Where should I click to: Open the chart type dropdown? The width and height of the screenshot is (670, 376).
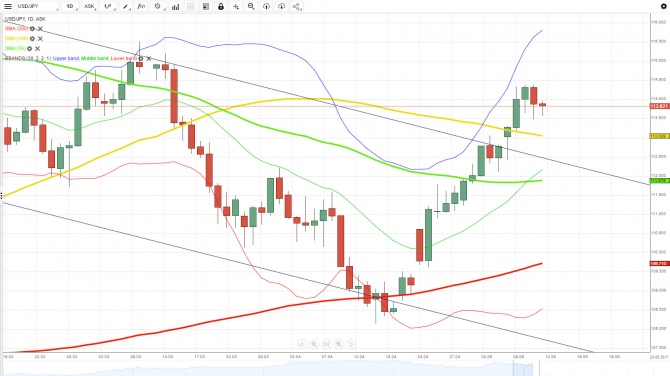[108, 6]
